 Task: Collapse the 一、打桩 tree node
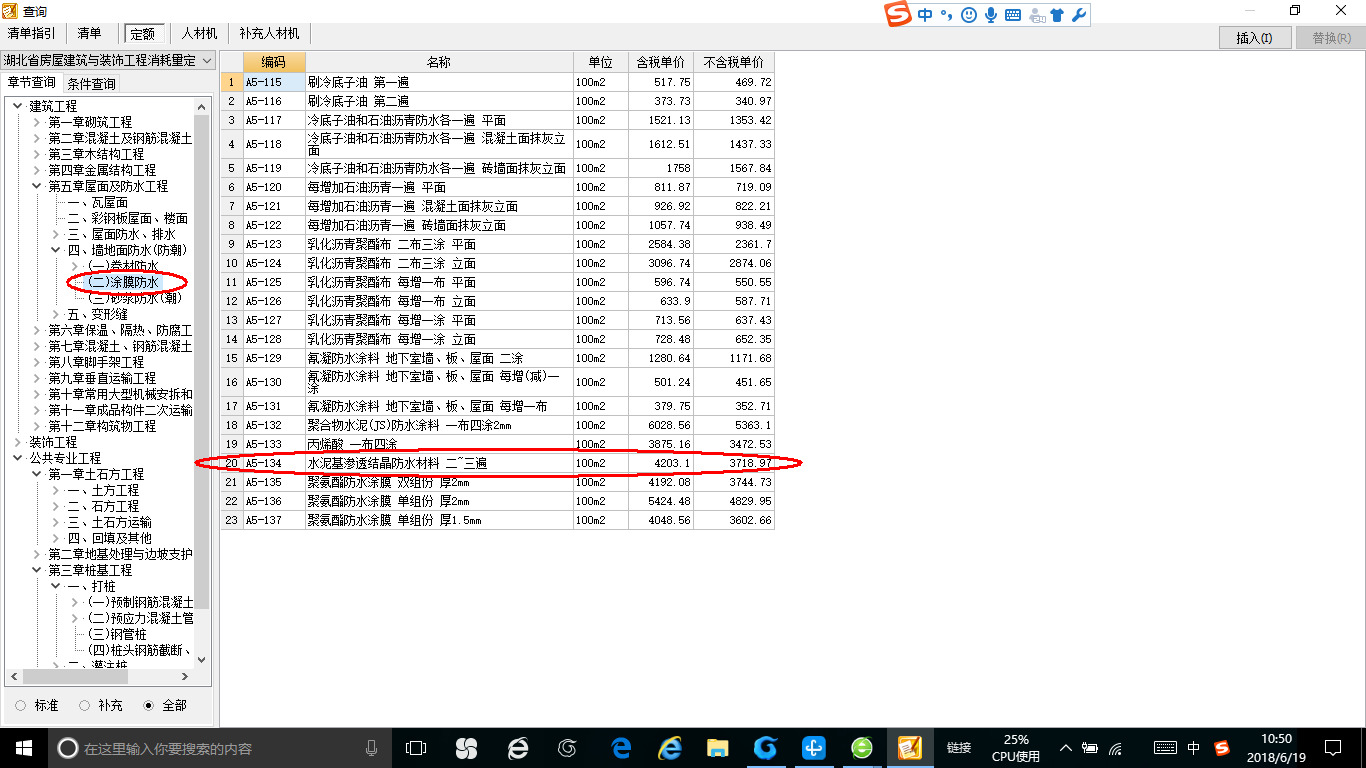coord(56,586)
